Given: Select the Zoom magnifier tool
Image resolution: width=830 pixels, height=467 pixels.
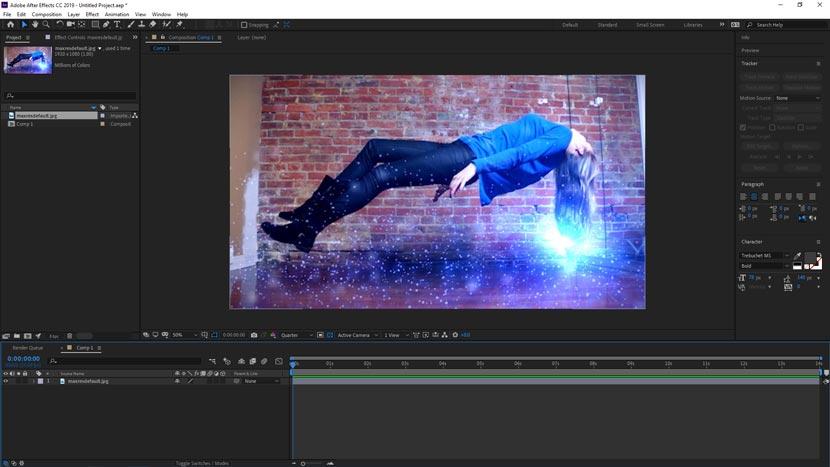Looking at the screenshot, I should pyautogui.click(x=47, y=24).
